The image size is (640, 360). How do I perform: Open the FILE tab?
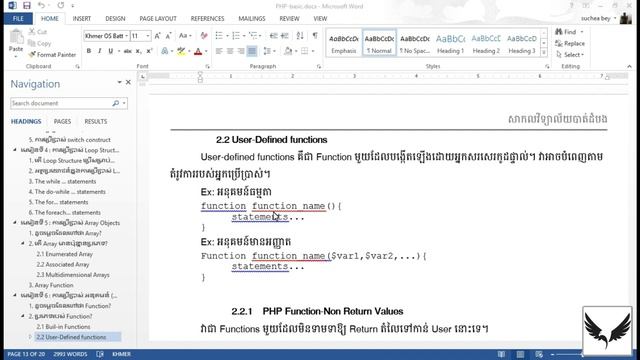18,19
